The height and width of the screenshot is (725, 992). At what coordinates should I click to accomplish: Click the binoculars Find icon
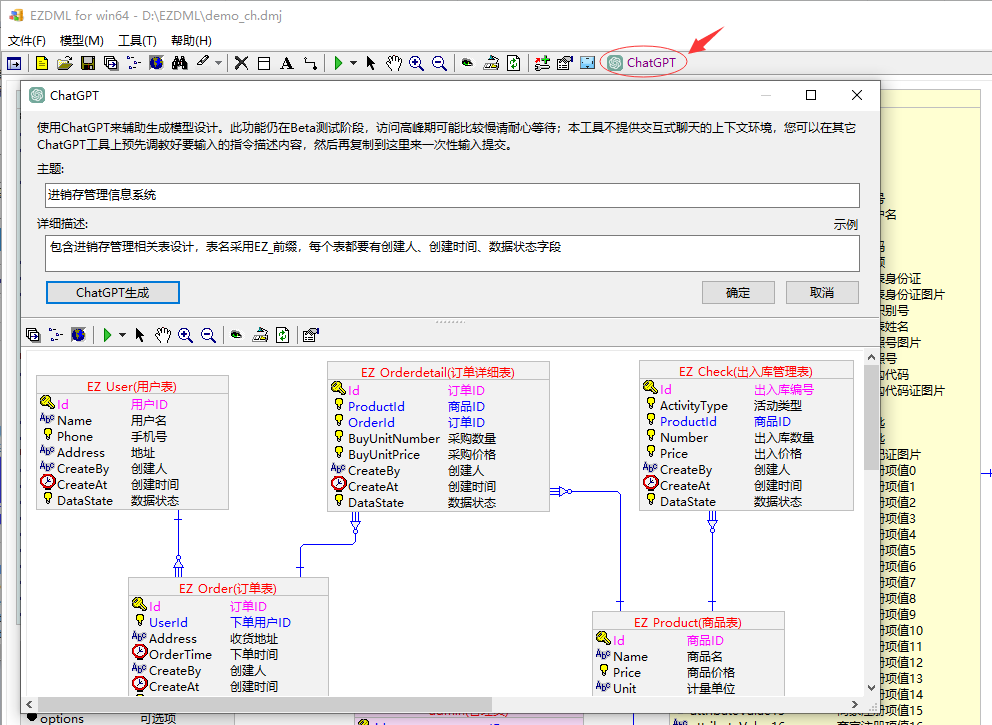click(x=180, y=63)
